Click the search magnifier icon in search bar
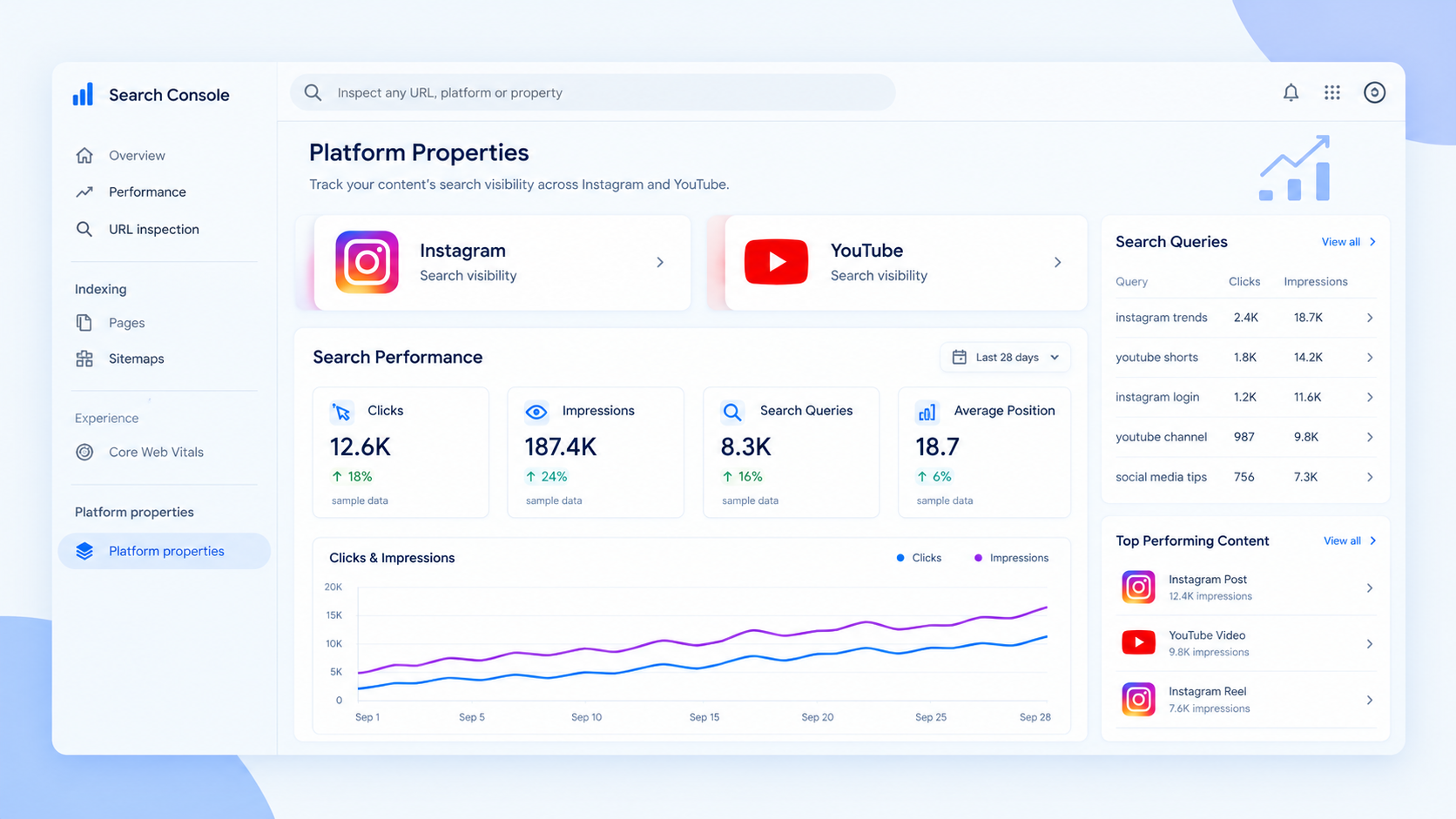This screenshot has width=1456, height=819. (x=313, y=92)
